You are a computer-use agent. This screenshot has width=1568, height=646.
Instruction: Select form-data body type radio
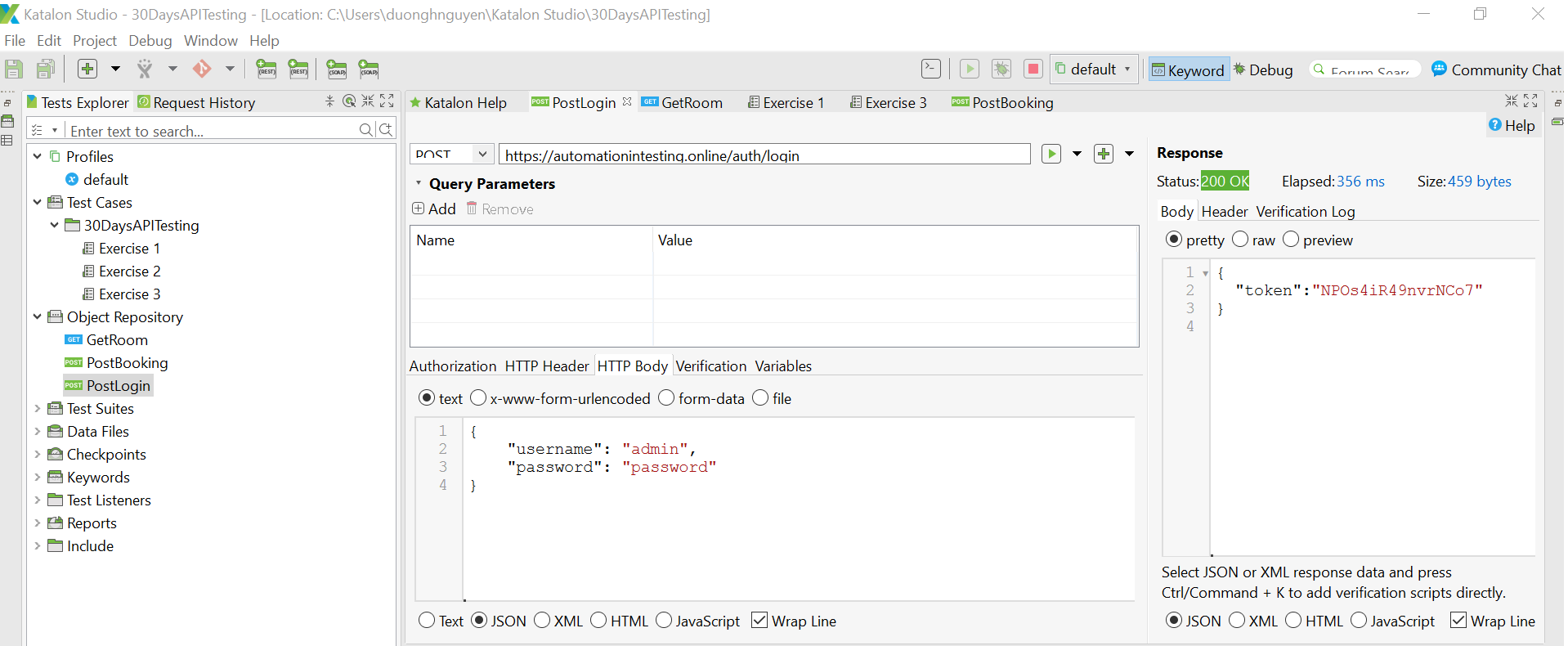(666, 398)
